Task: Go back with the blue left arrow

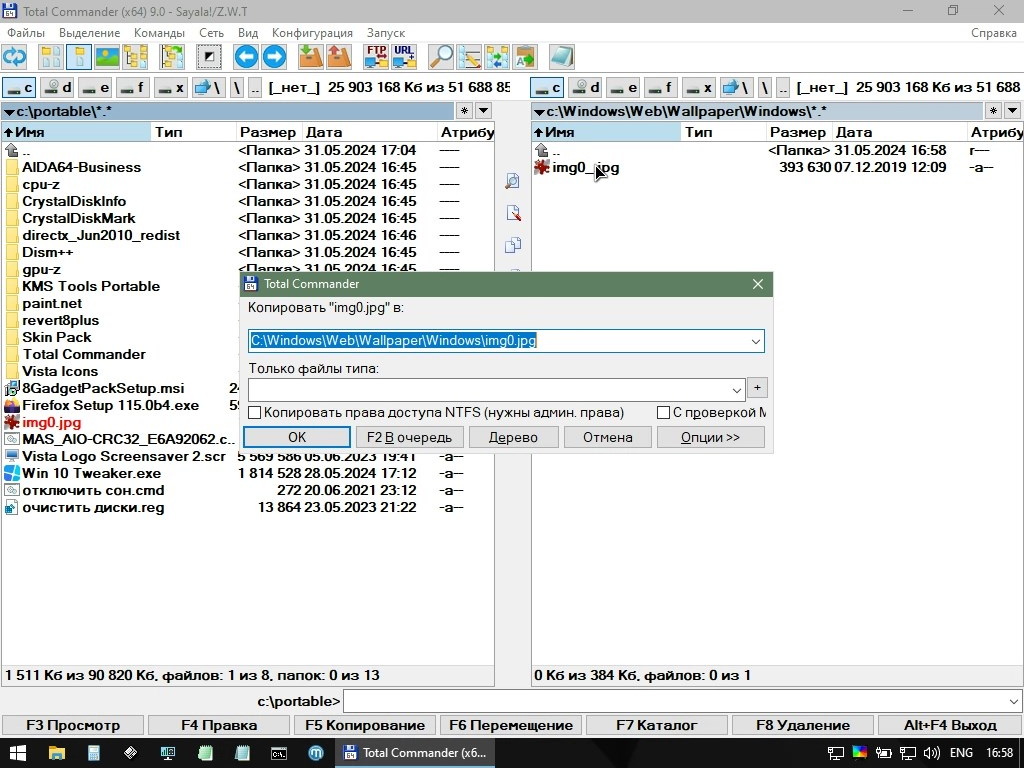Action: [246, 57]
